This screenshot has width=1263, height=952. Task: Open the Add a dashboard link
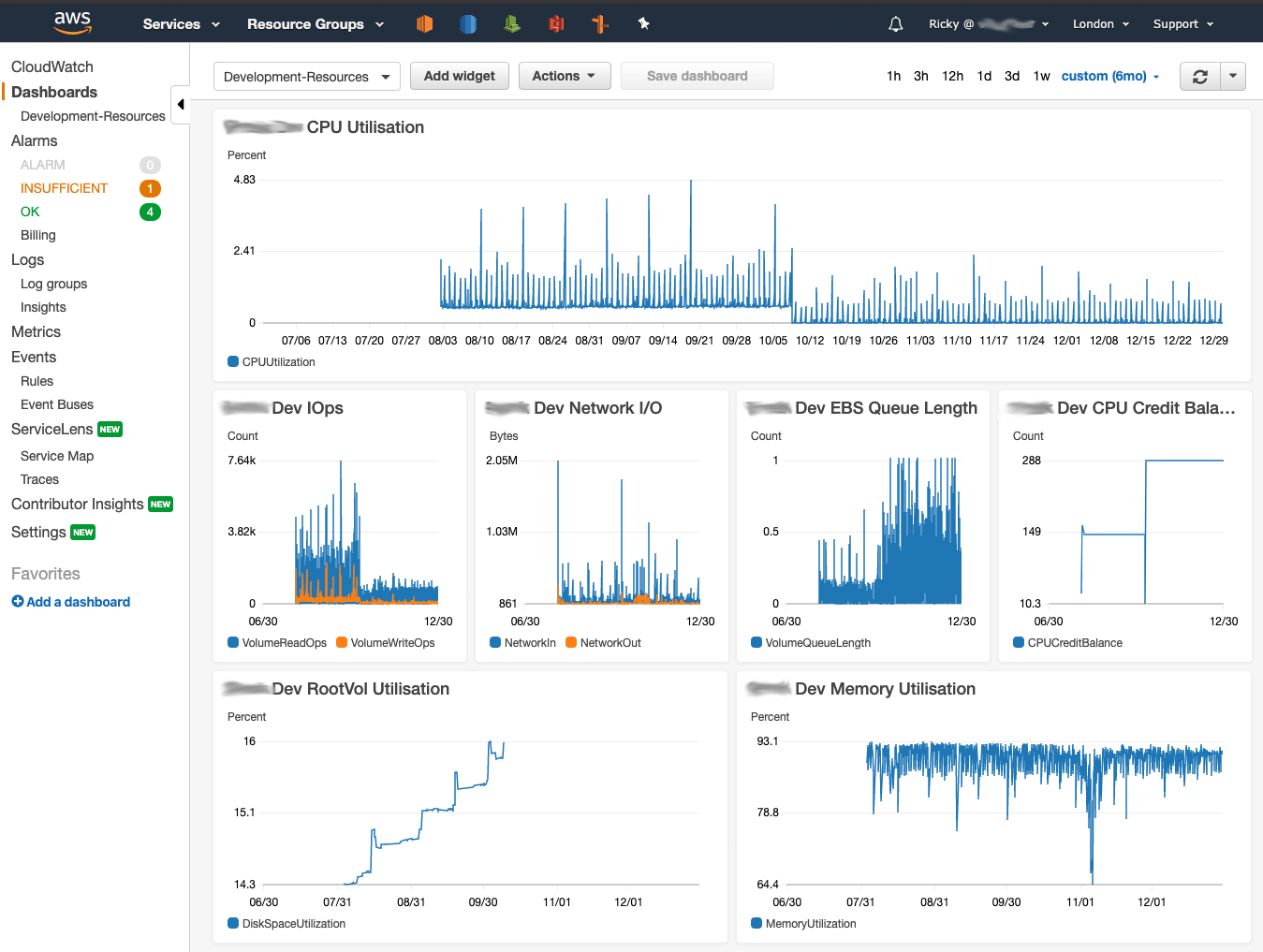70,601
